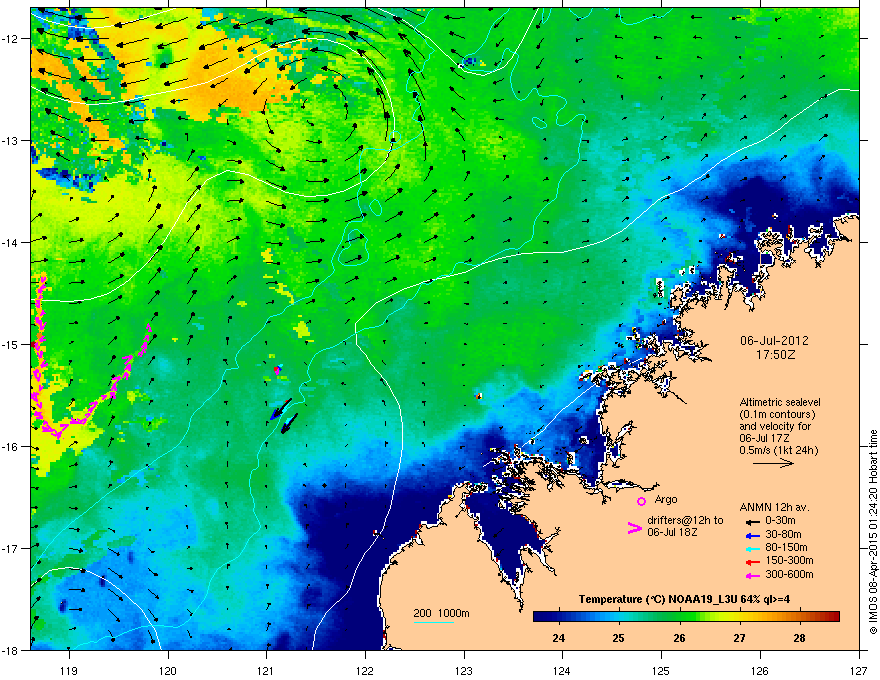
Task: Click latitude axis label -14
Action: point(11,243)
